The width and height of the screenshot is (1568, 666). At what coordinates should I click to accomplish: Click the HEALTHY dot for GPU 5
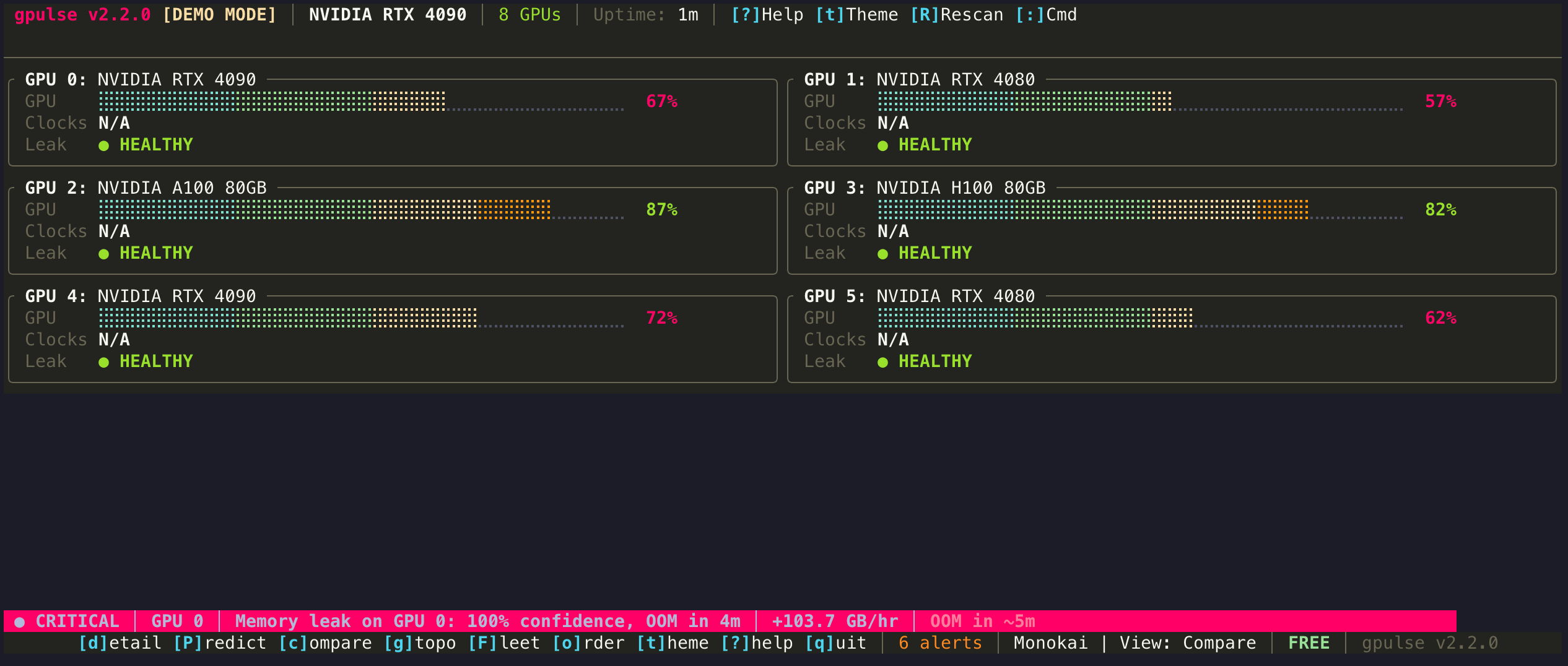[883, 361]
